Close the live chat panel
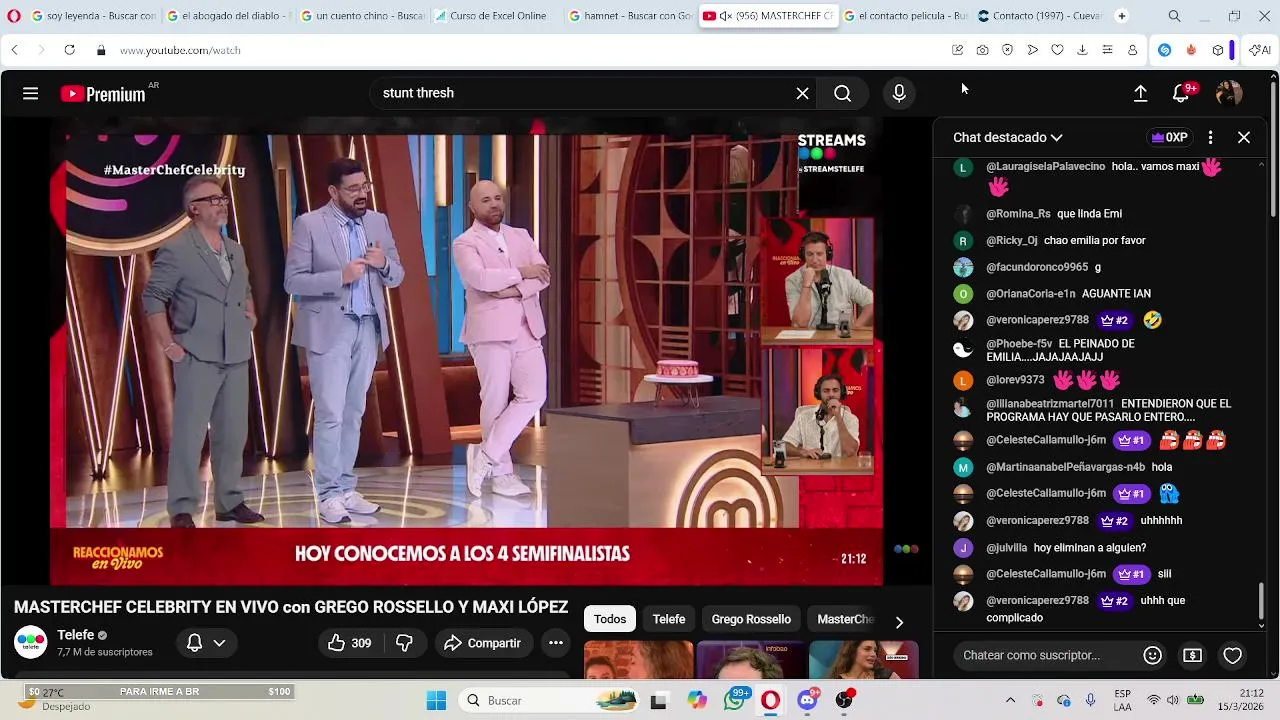 (1244, 137)
